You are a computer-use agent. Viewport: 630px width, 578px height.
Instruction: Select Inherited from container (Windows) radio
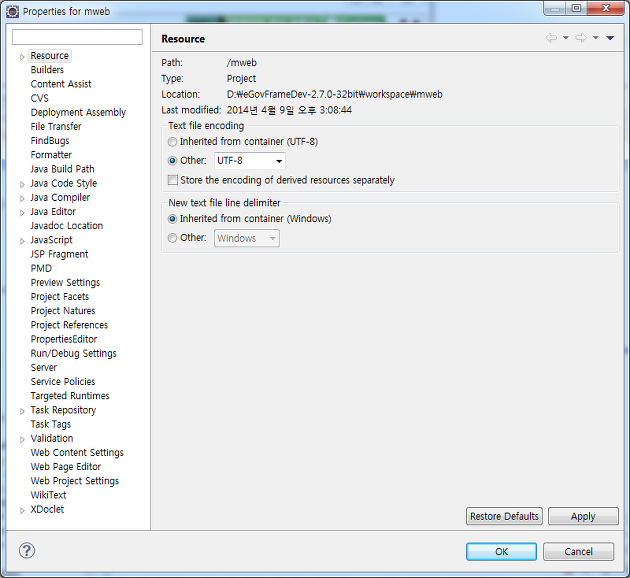[172, 219]
